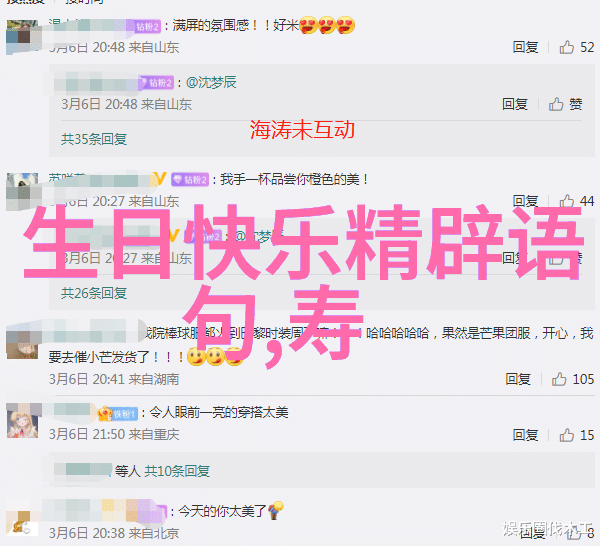The image size is (600, 546).
Task: Reply to the 3月6日 20:41 Hunan comment
Action: (x=518, y=379)
